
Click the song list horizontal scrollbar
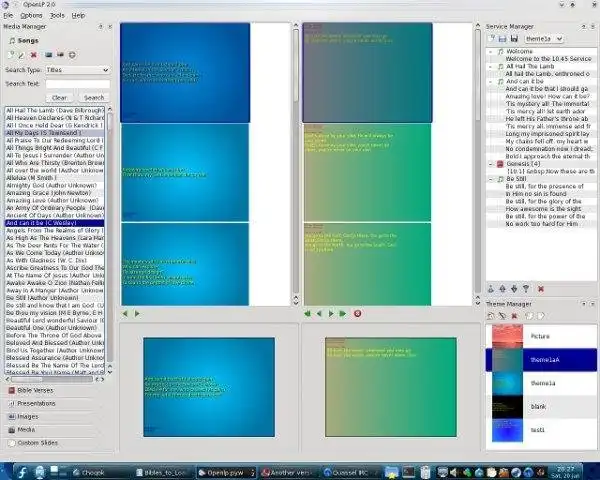pyautogui.click(x=54, y=379)
